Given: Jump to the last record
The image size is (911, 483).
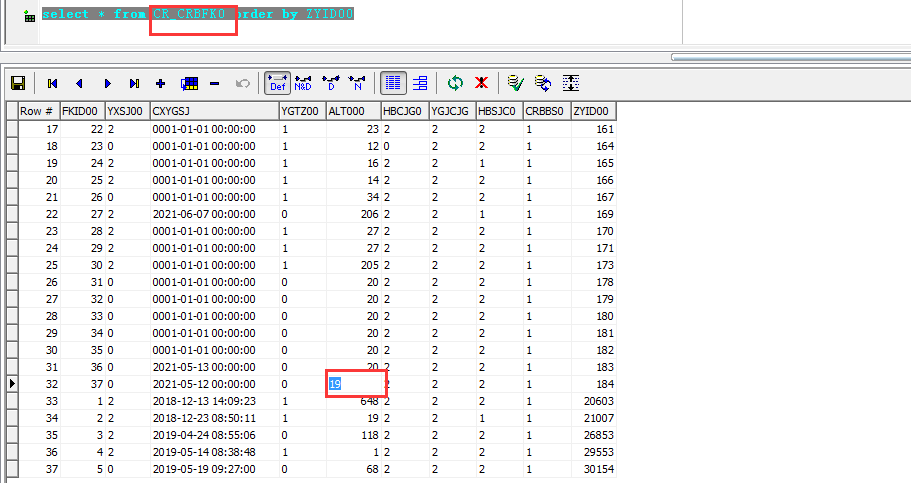Looking at the screenshot, I should (x=134, y=83).
